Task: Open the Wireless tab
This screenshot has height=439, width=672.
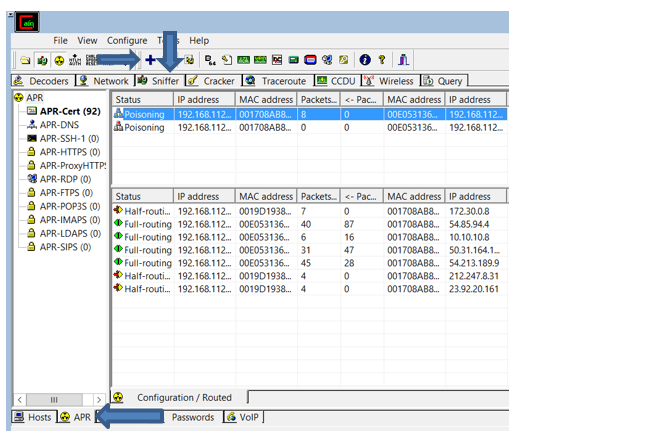Action: pyautogui.click(x=389, y=81)
